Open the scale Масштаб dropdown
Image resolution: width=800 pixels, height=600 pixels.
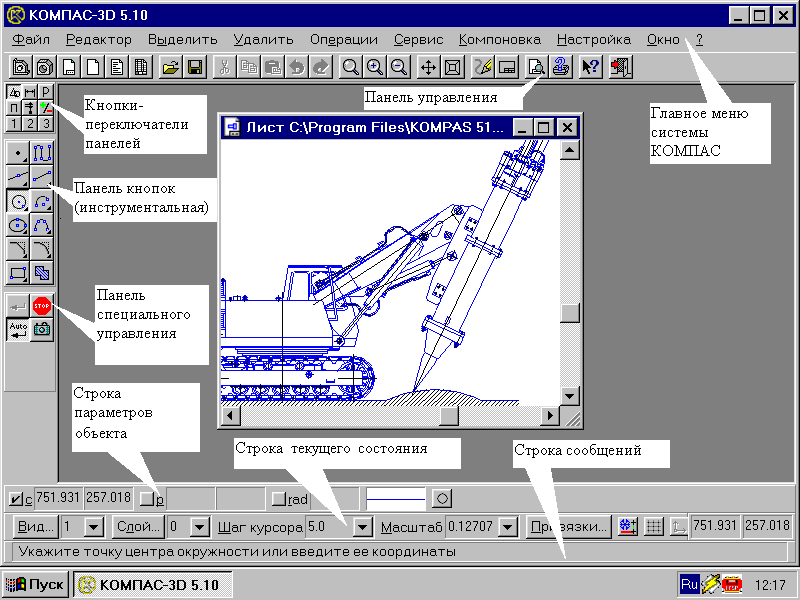[508, 527]
